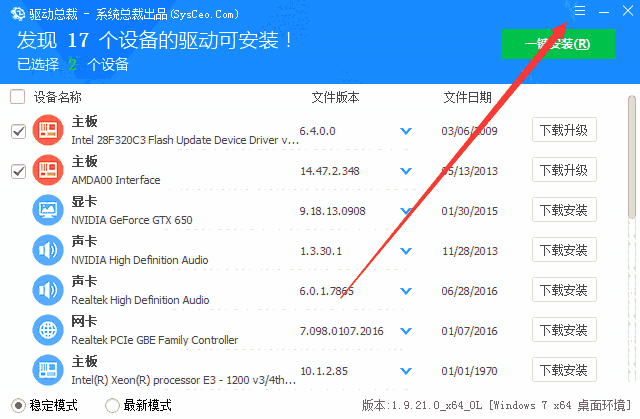The height and width of the screenshot is (419, 640).
Task: Expand version dropdown for 7.098.0107.2016
Action: (x=406, y=331)
